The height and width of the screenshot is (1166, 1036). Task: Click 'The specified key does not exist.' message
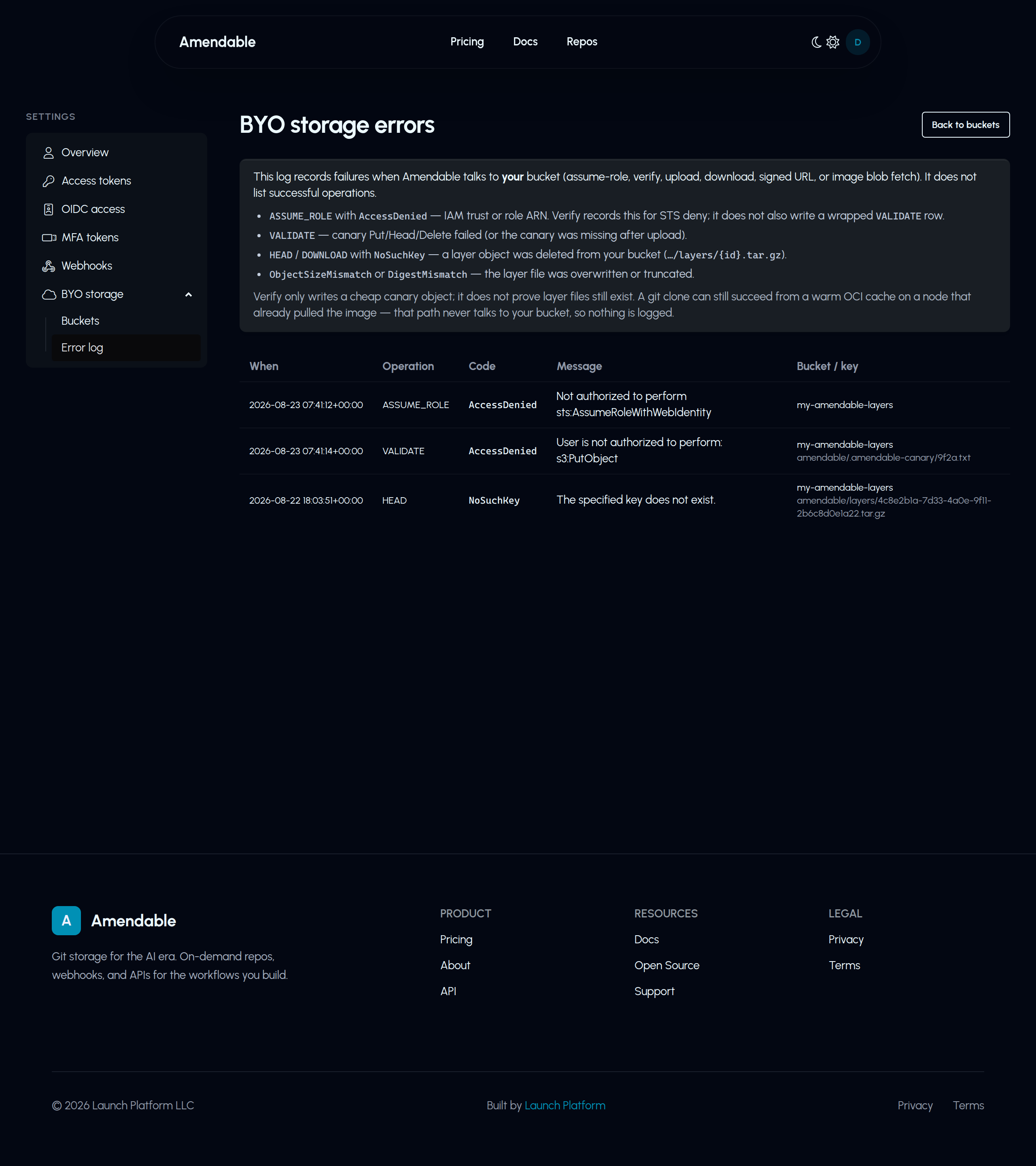pyautogui.click(x=636, y=500)
